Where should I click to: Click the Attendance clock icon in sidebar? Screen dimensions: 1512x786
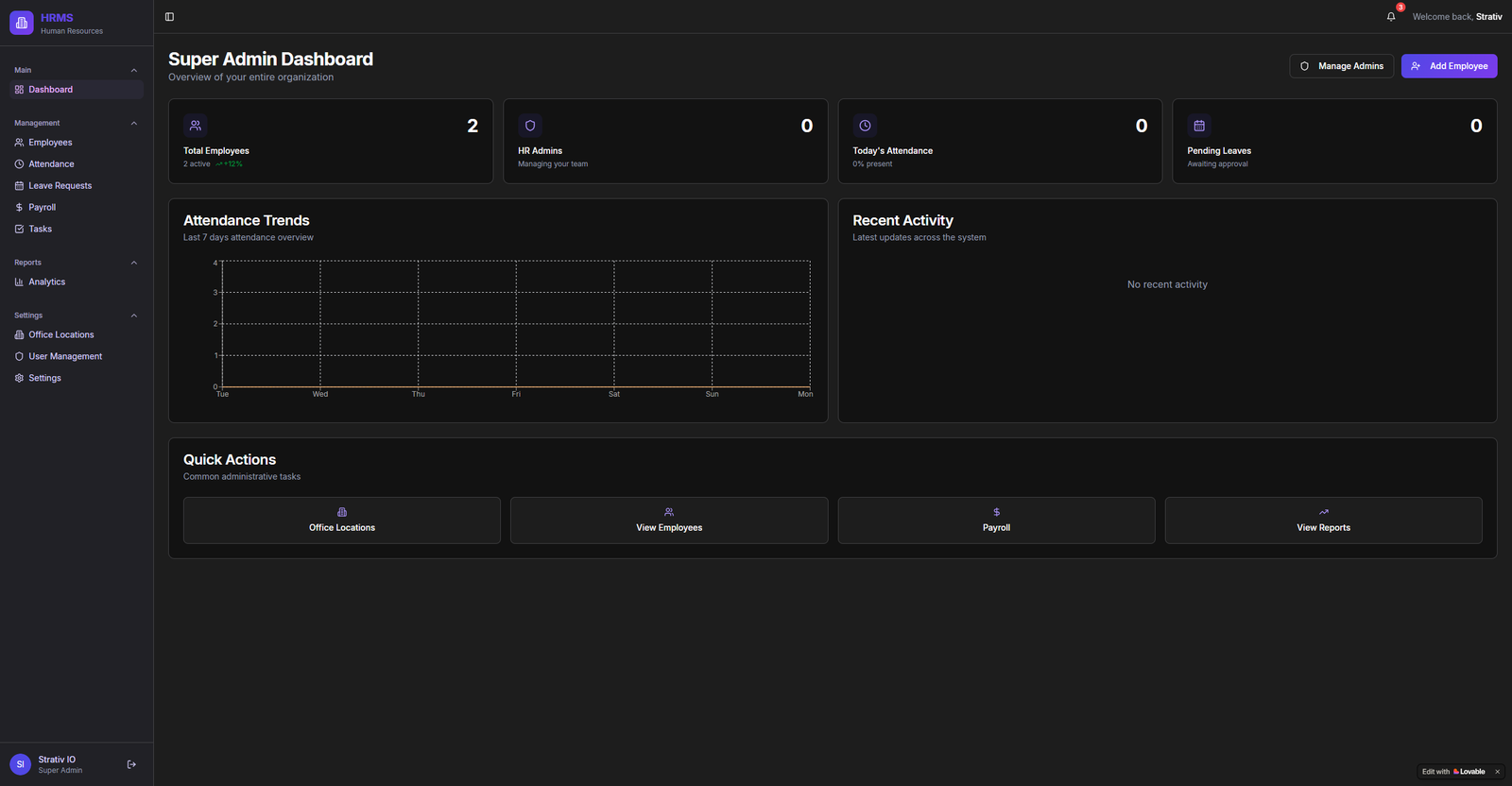[x=19, y=164]
